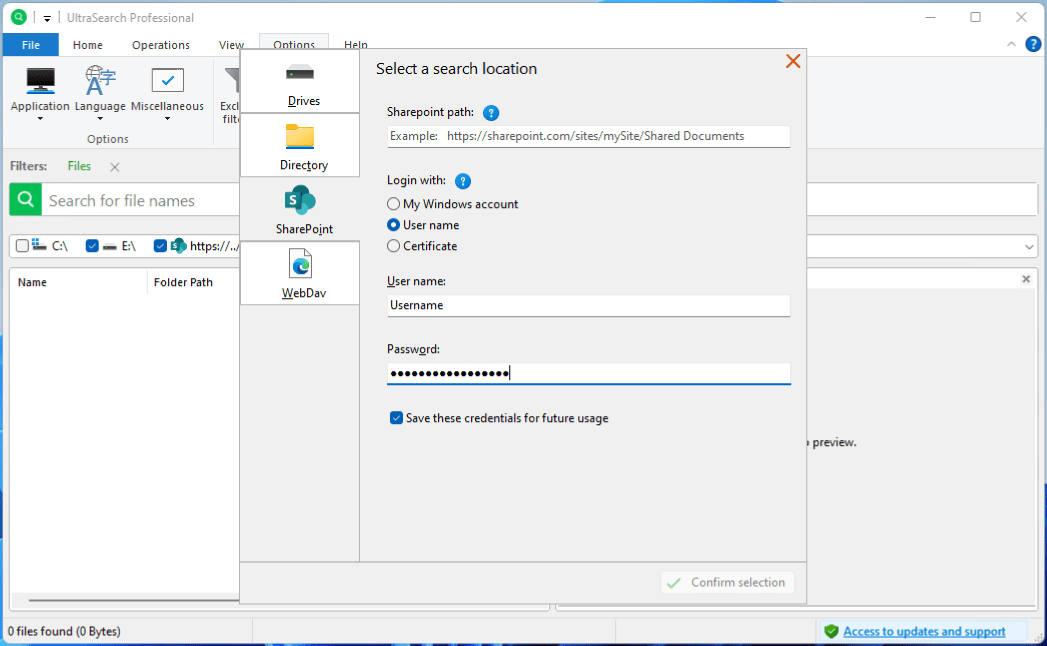Click the Search for file names box
The width and height of the screenshot is (1047, 646).
coord(140,200)
